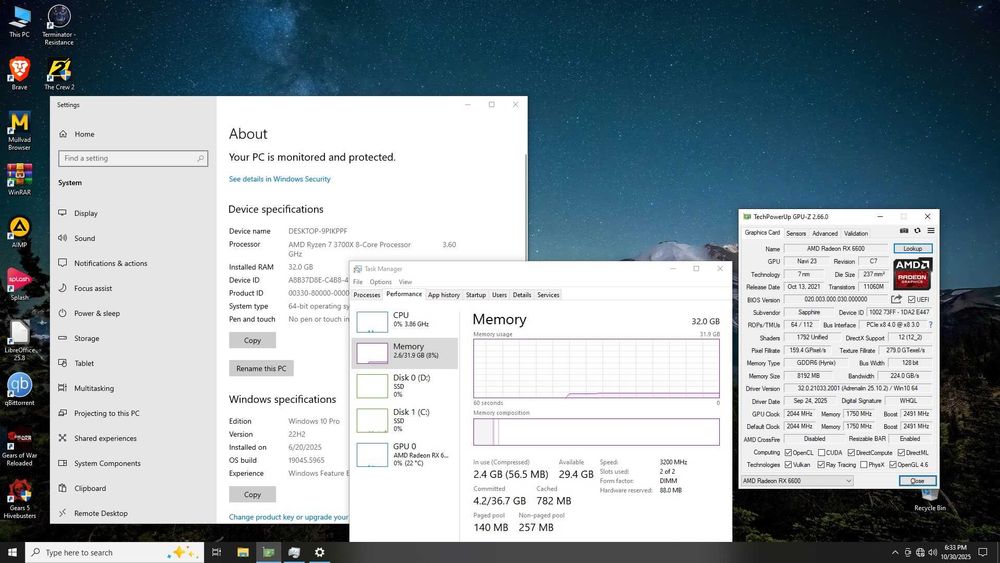
Task: Select Disk 0 (D:) performance item
Action: [405, 386]
